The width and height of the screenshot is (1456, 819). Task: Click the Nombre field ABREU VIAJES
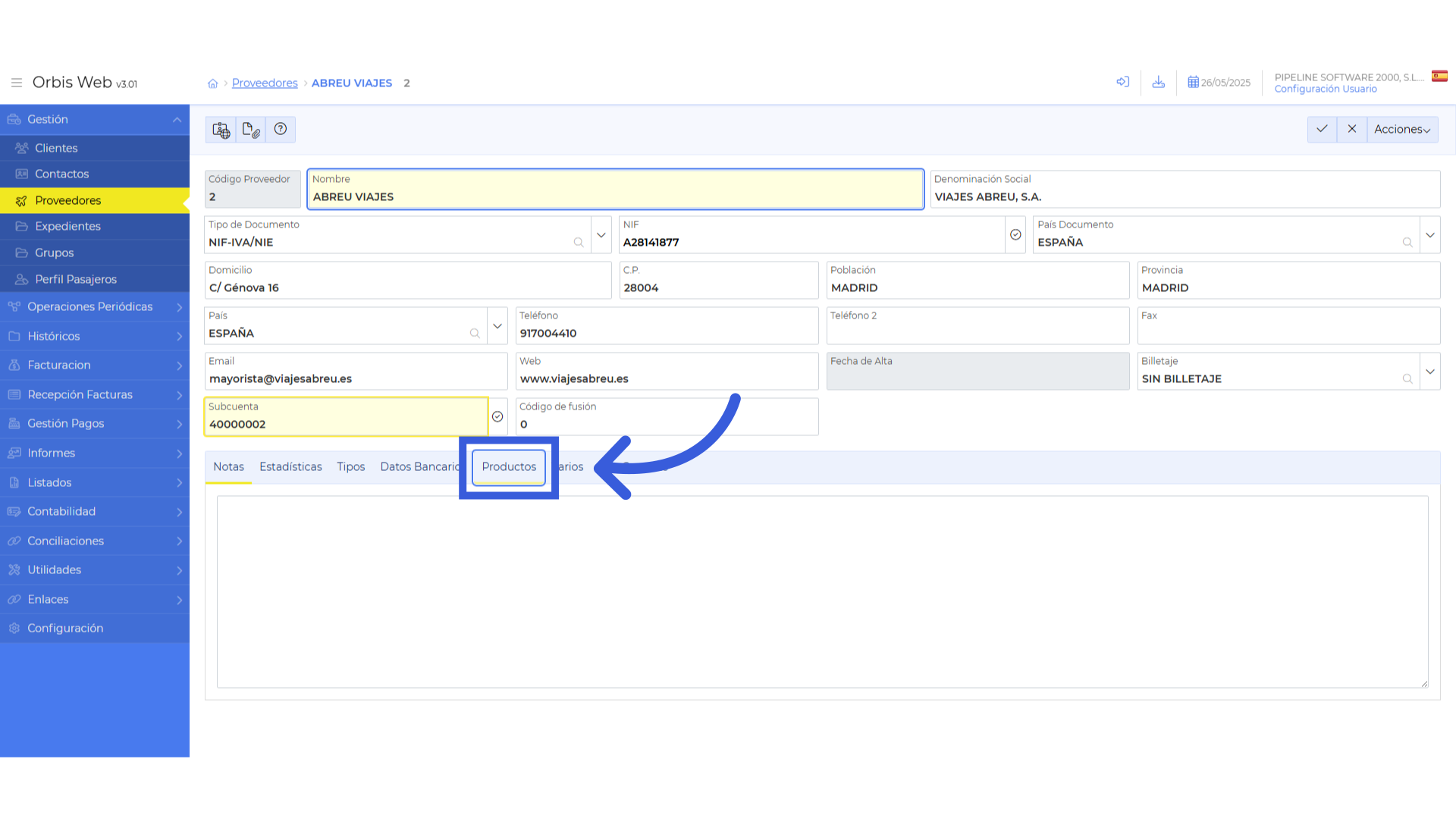[x=615, y=189]
